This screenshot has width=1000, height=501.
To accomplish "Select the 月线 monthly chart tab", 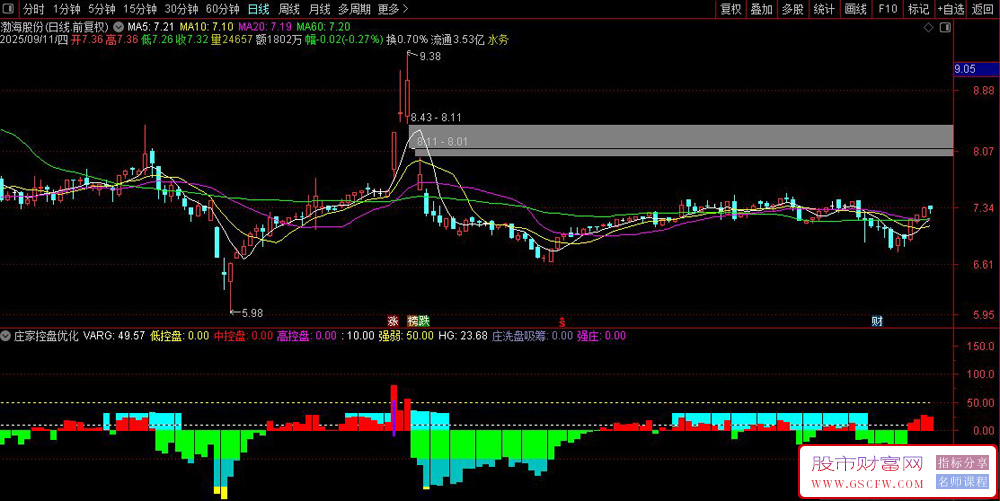I will pyautogui.click(x=319, y=9).
